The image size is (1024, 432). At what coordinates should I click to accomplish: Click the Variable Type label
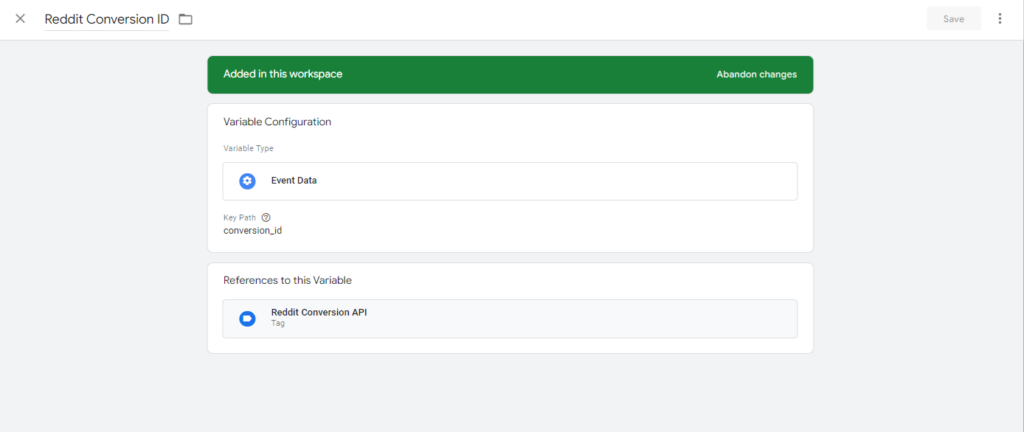[x=248, y=148]
